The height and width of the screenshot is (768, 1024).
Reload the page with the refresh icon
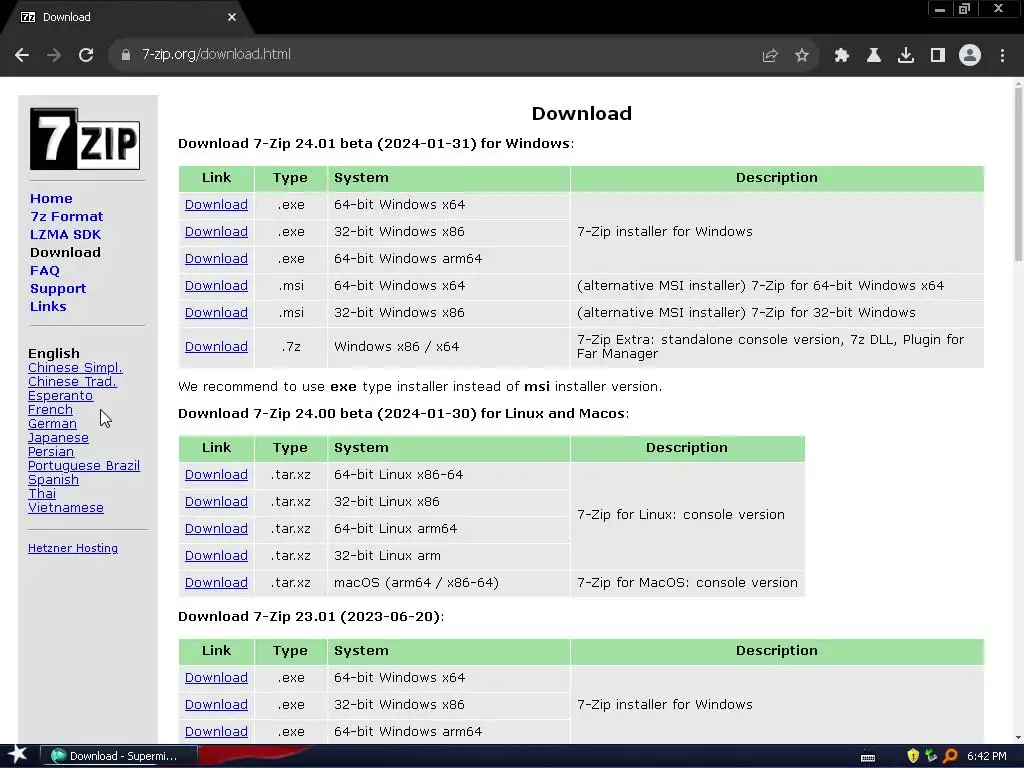(x=86, y=55)
